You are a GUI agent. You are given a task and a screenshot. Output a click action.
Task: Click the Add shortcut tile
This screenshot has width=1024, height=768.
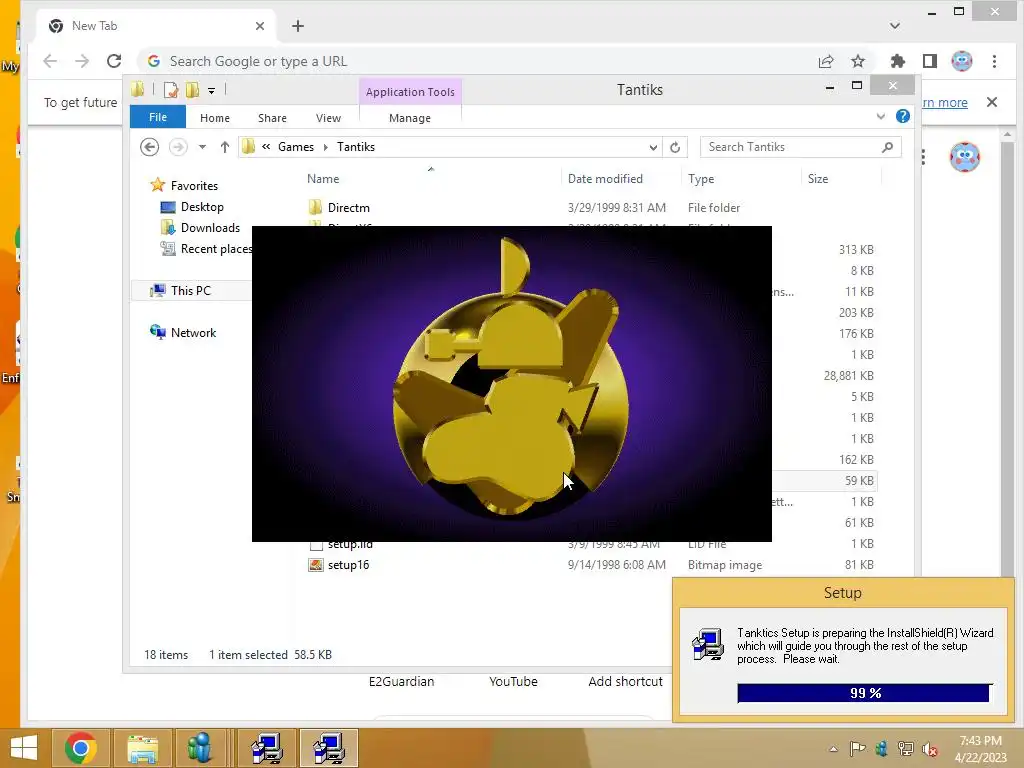[x=626, y=682]
